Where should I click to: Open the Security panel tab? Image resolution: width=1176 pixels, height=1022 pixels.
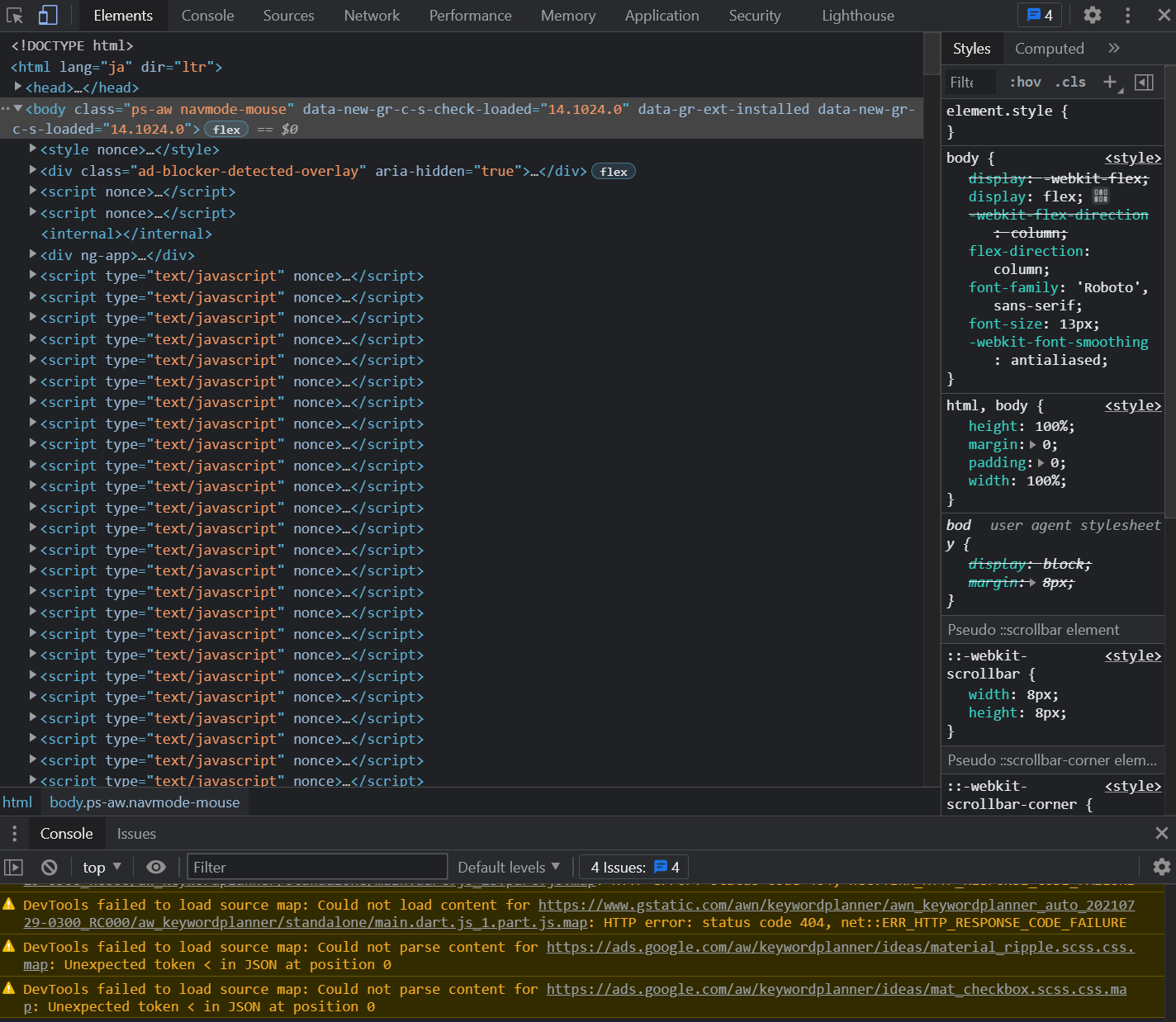[x=755, y=16]
